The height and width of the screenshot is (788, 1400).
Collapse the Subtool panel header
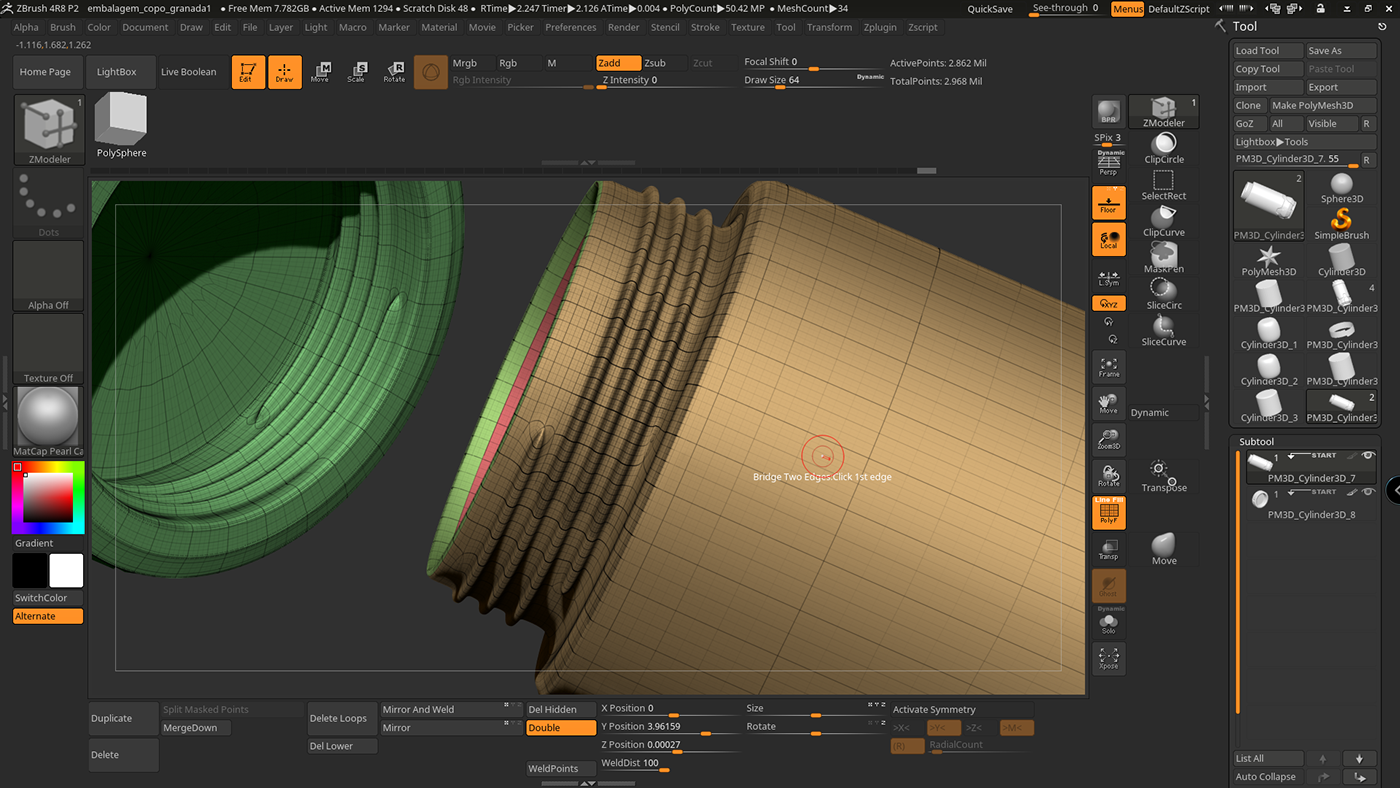(1257, 441)
